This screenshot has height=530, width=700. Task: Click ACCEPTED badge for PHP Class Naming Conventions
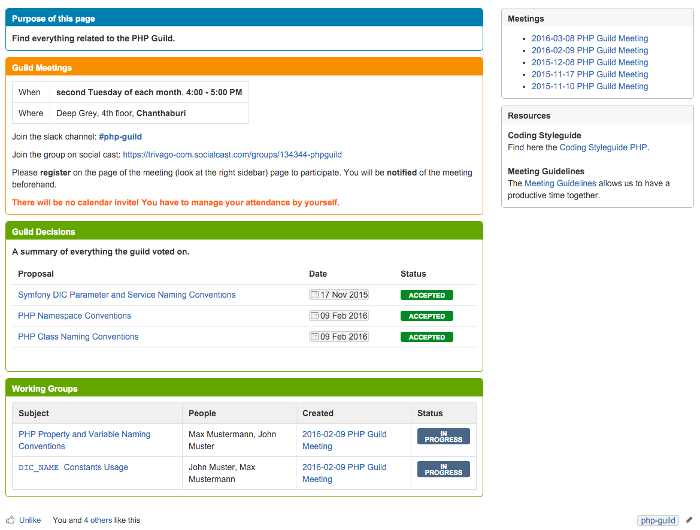tap(427, 337)
